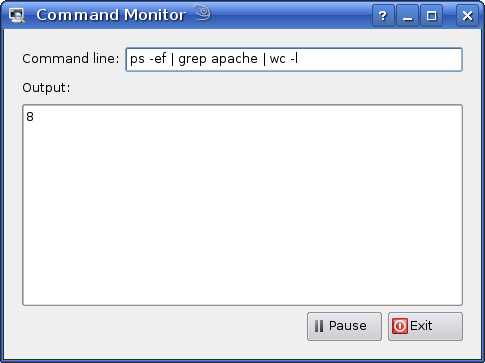485x363 pixels.
Task: Place cursor after 'wc -l' in command field
Action: coord(299,59)
